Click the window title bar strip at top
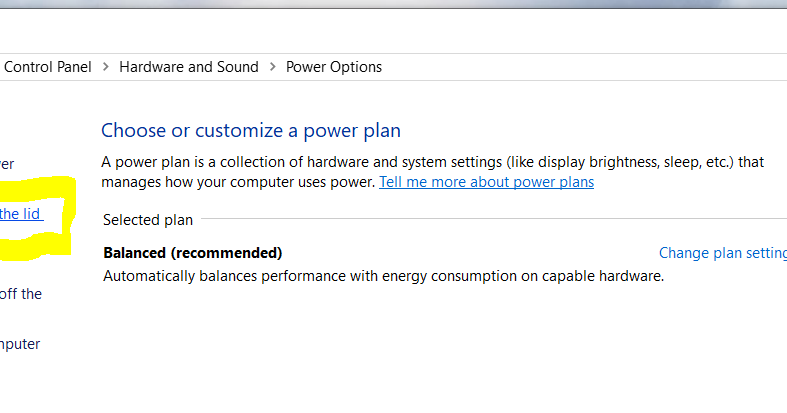The height and width of the screenshot is (413, 787). (x=394, y=4)
